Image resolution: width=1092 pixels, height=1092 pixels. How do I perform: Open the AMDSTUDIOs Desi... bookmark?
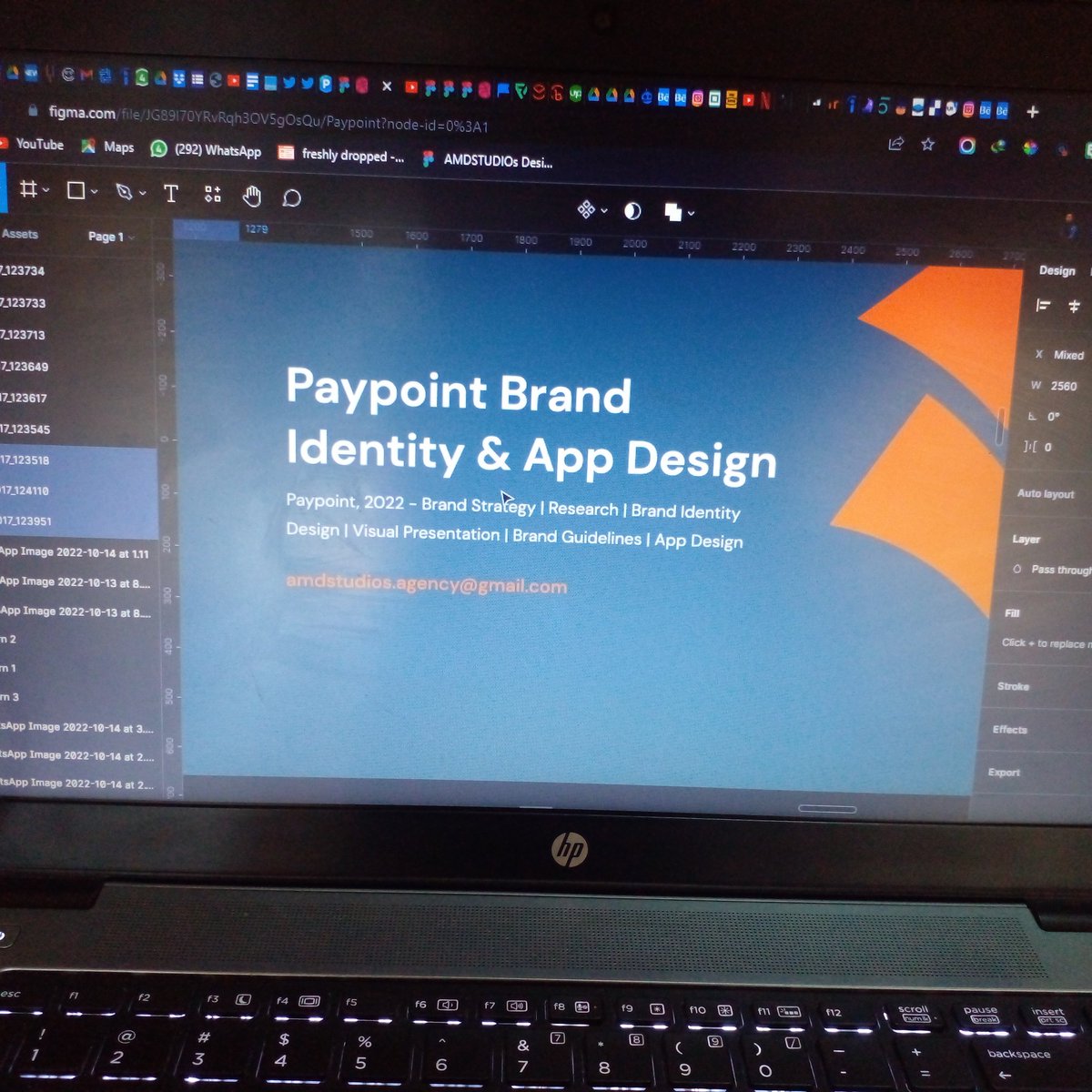[x=488, y=160]
